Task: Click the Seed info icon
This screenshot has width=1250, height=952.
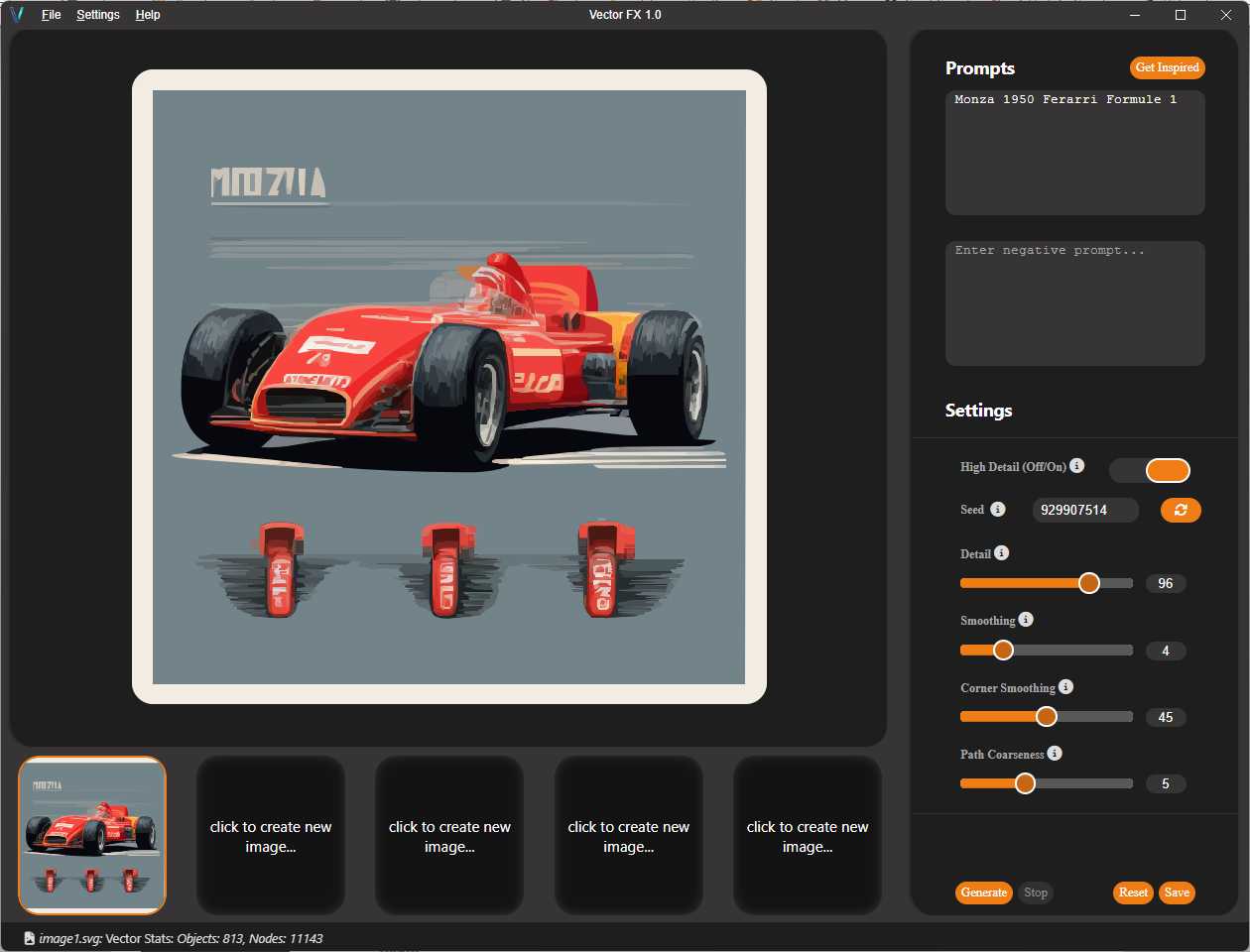Action: coord(998,509)
